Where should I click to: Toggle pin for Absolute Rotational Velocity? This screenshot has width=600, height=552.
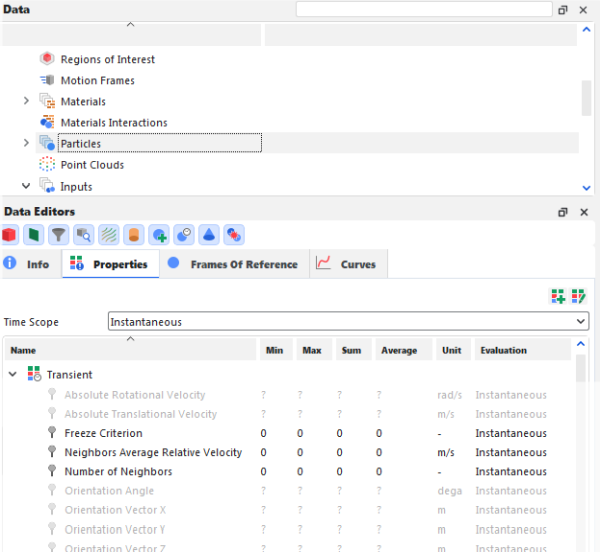point(52,394)
